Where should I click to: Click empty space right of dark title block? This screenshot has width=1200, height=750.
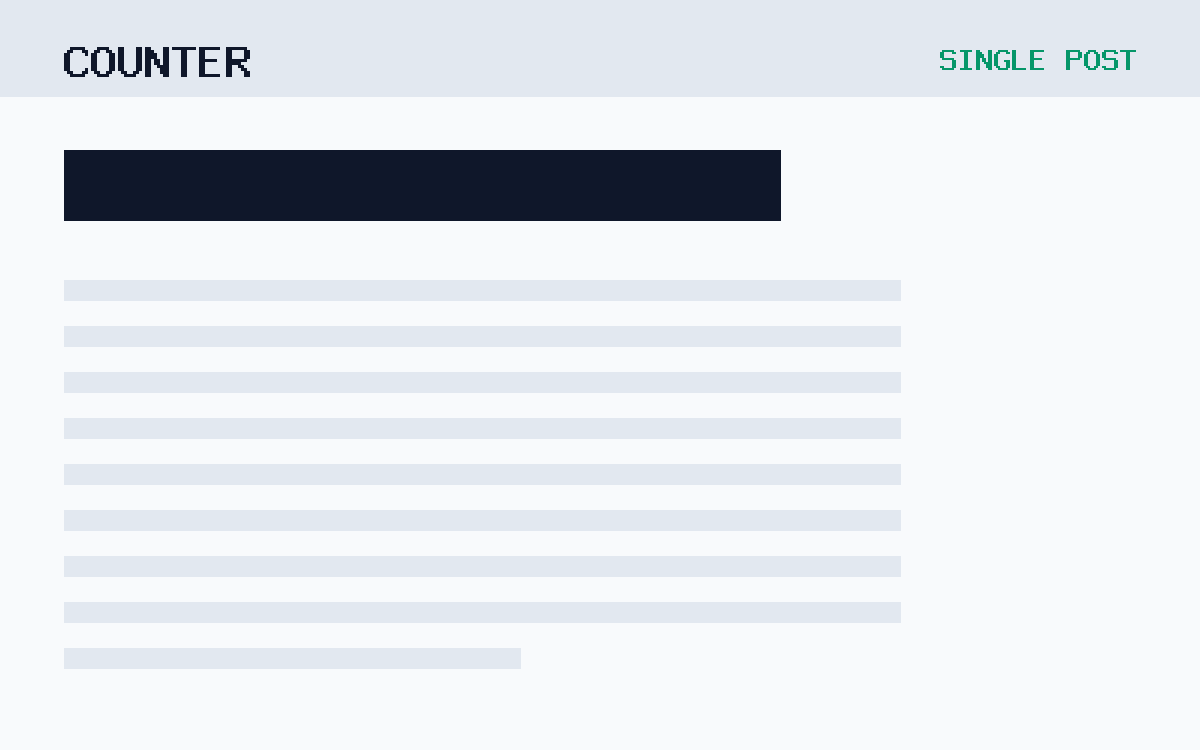tap(990, 185)
